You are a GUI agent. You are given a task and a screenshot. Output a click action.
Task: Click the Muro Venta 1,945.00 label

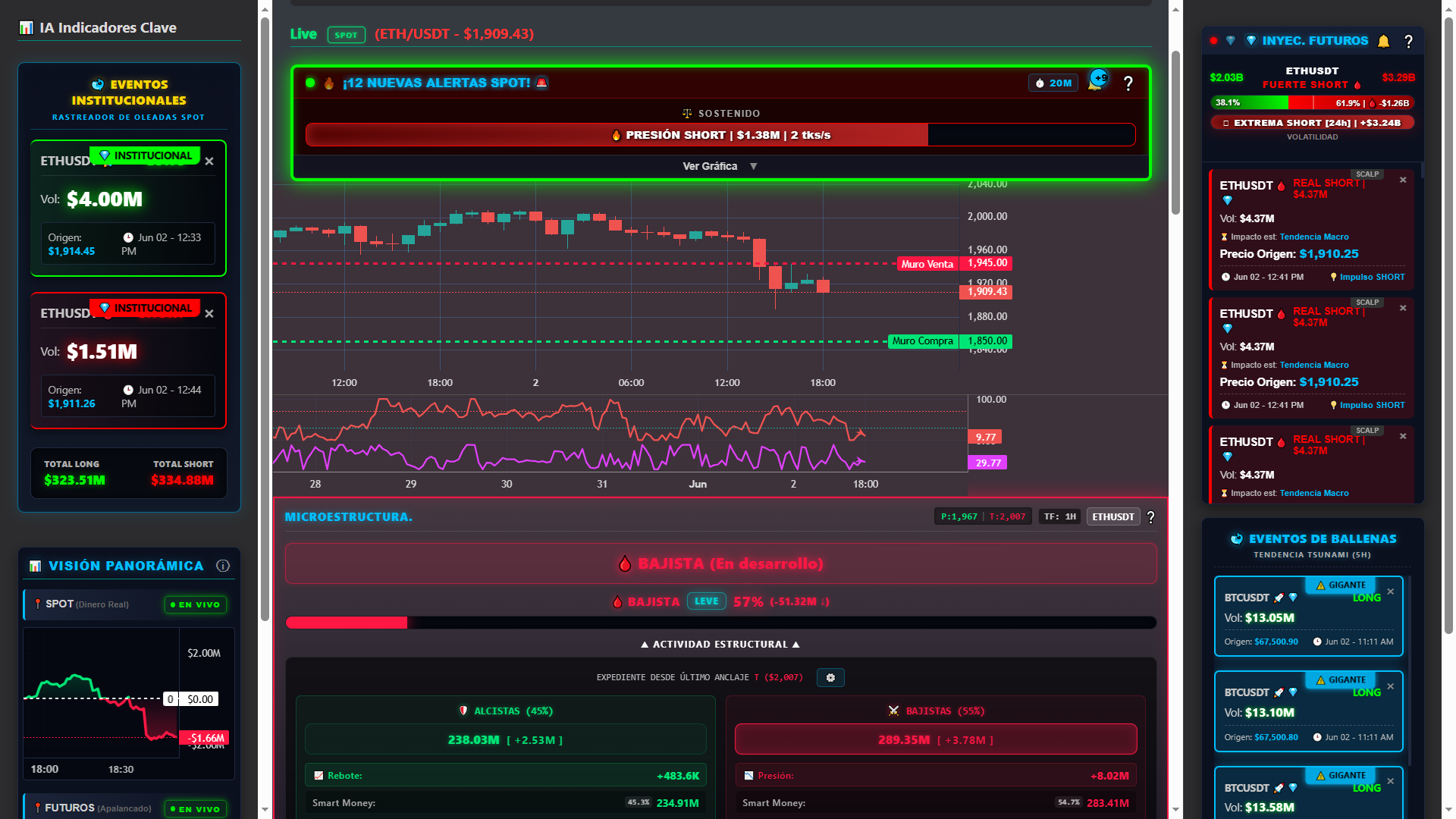[955, 264]
